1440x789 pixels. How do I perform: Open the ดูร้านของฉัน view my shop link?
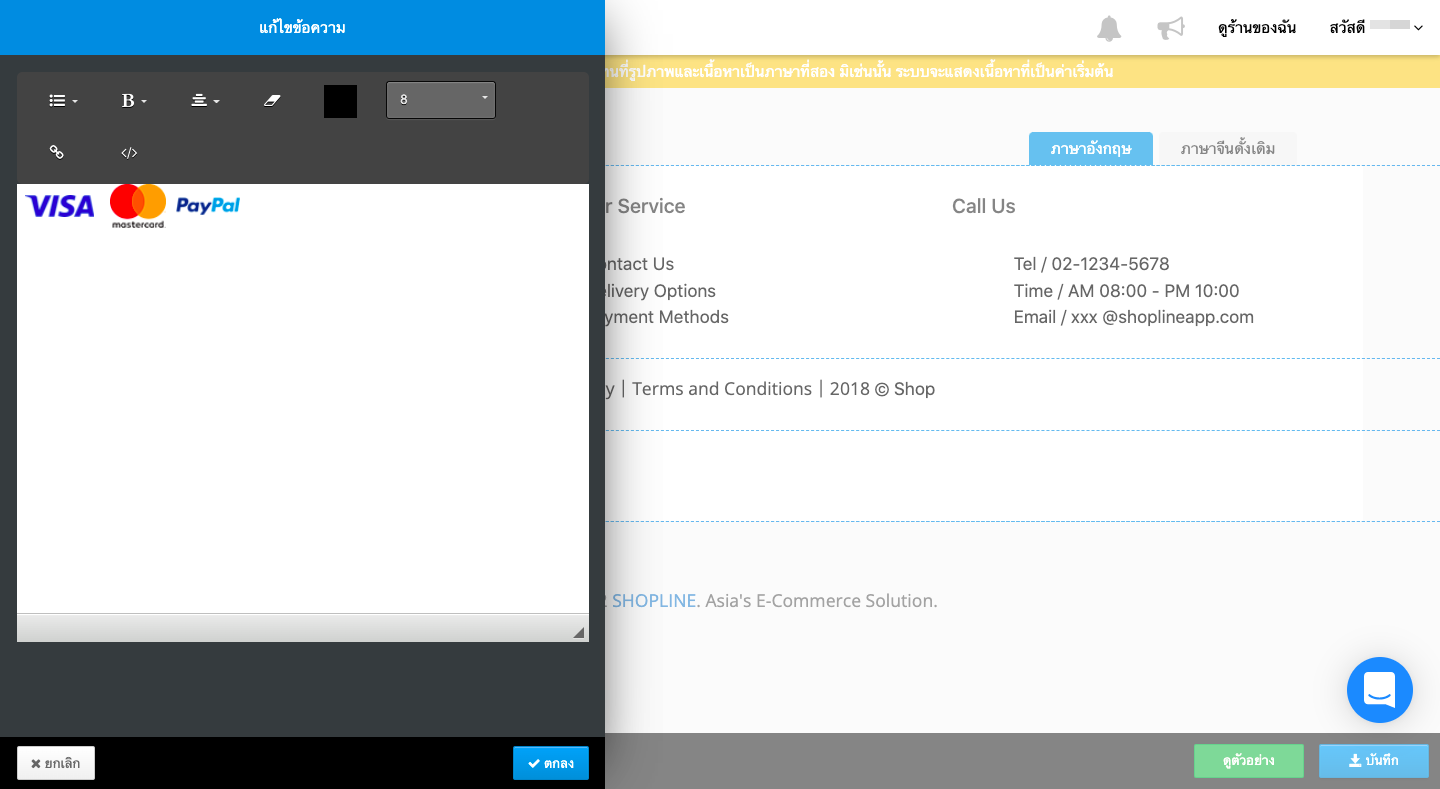[x=1257, y=28]
